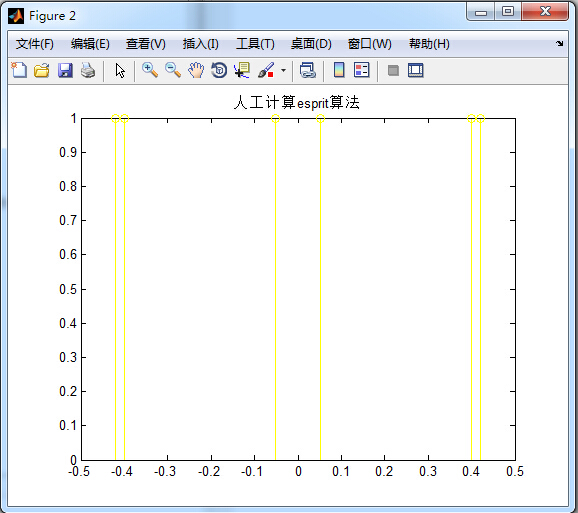The width and height of the screenshot is (578, 513).
Task: Activate the Zoom Out magnifier tool
Action: tap(173, 70)
